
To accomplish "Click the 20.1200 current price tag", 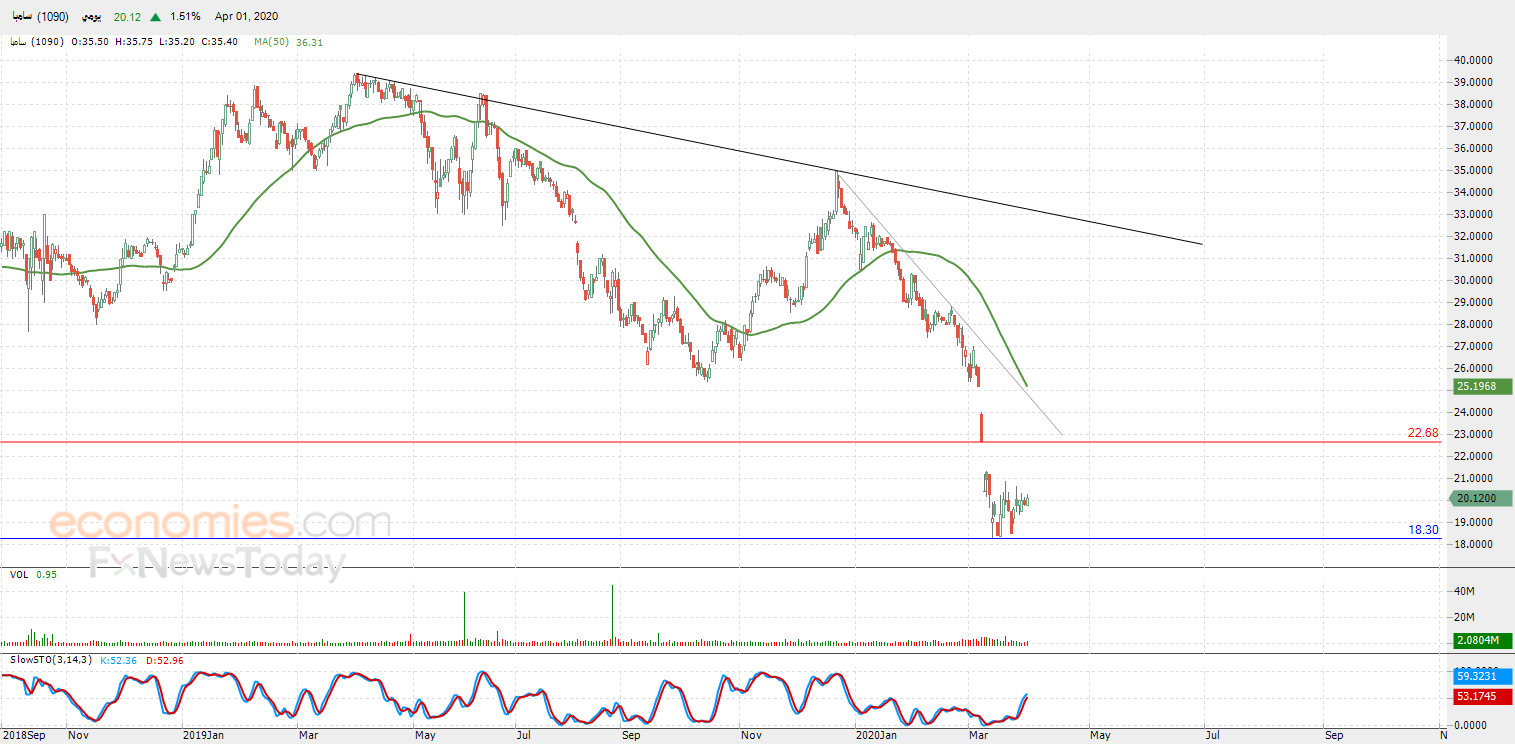I will (x=1482, y=498).
